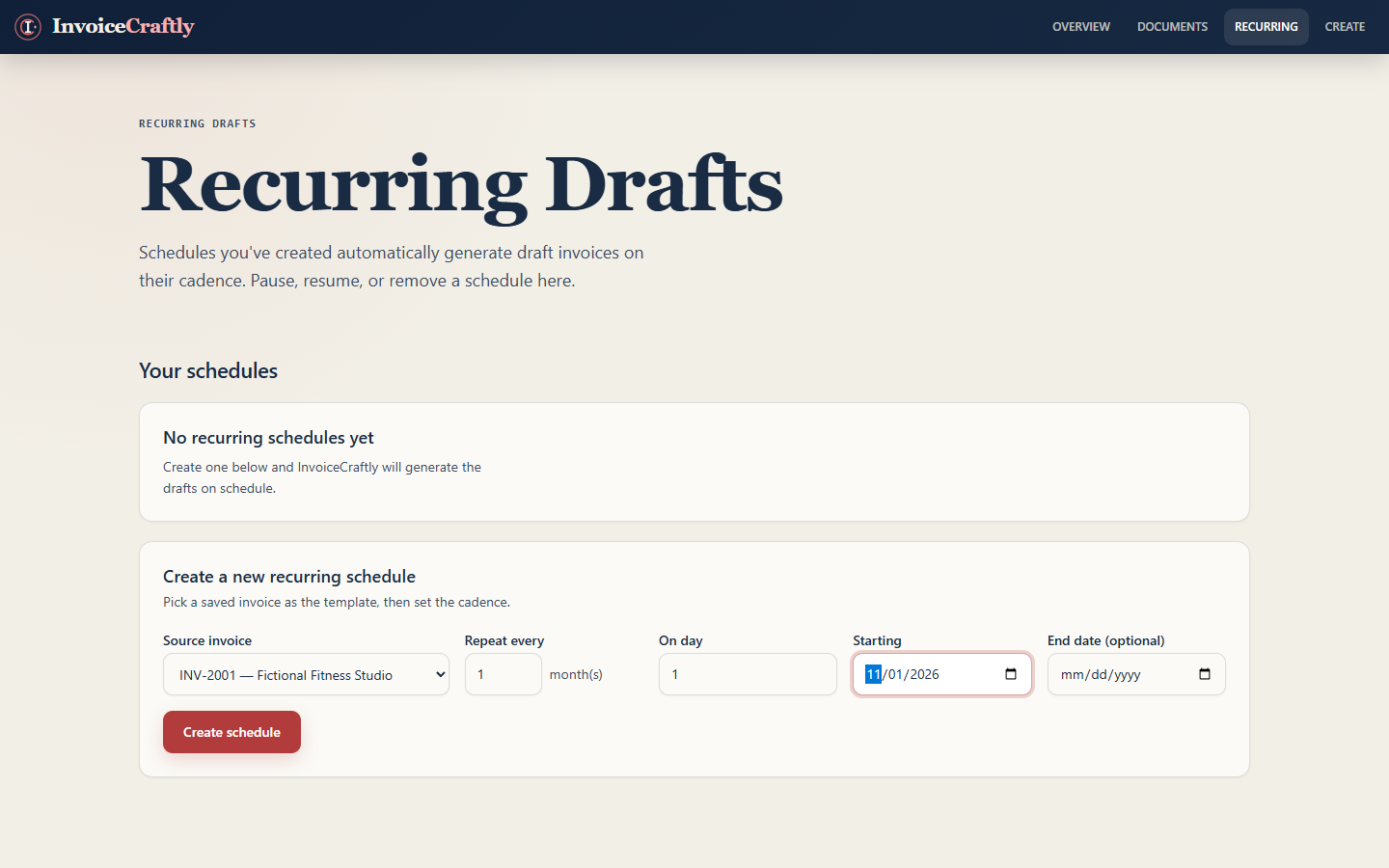Open calendar picker for End date
The image size is (1389, 868).
1205,674
